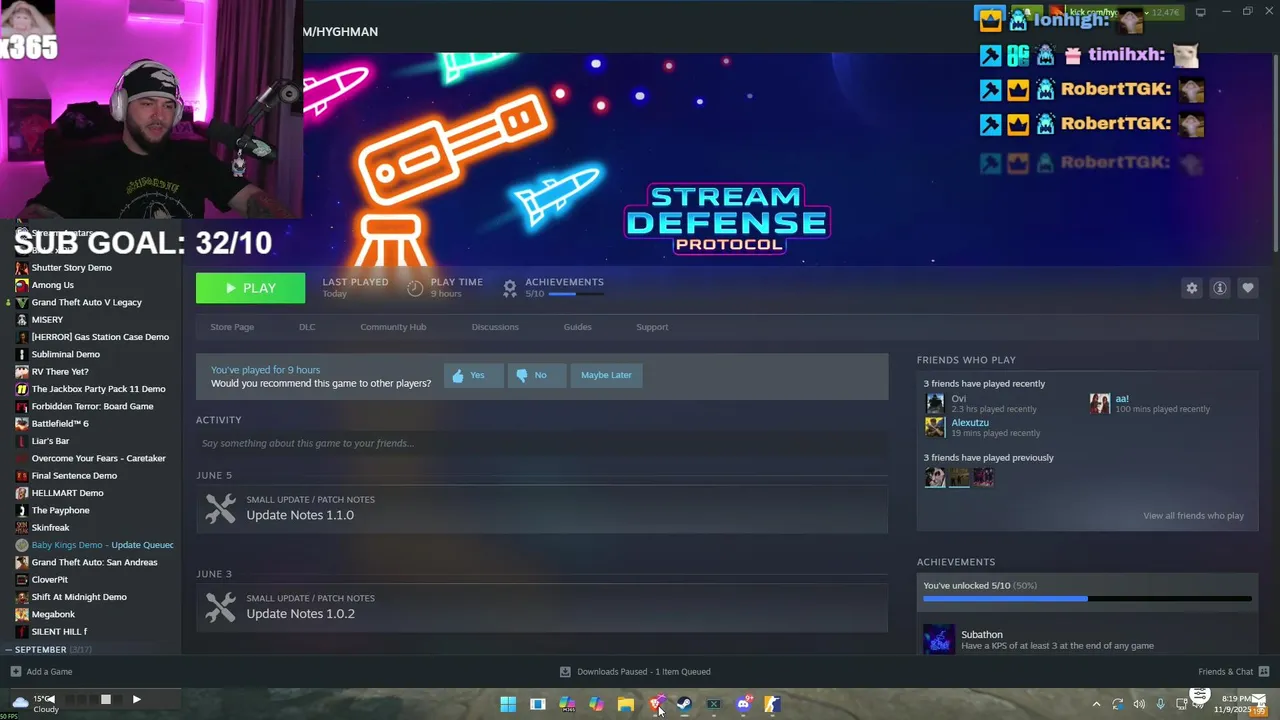Select Megabonk in library

pyautogui.click(x=53, y=614)
